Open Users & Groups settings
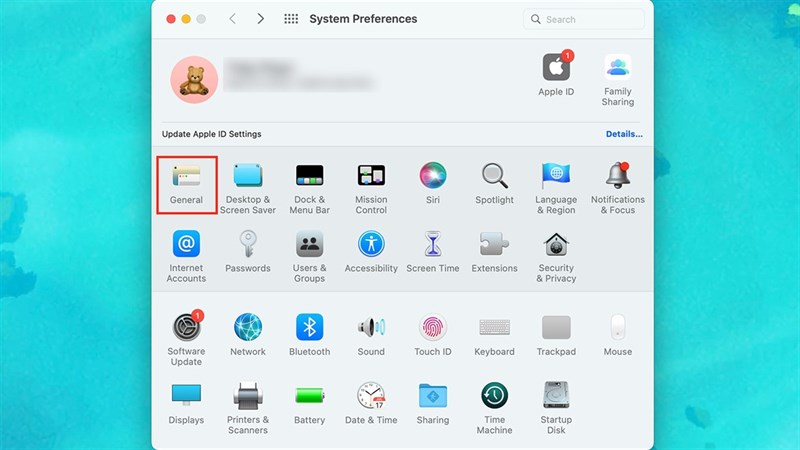 pyautogui.click(x=310, y=257)
